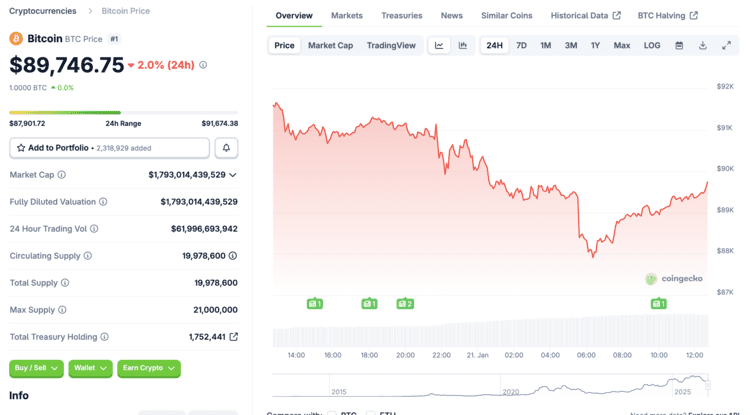Select the 7D time range
The width and height of the screenshot is (750, 415).
point(521,46)
